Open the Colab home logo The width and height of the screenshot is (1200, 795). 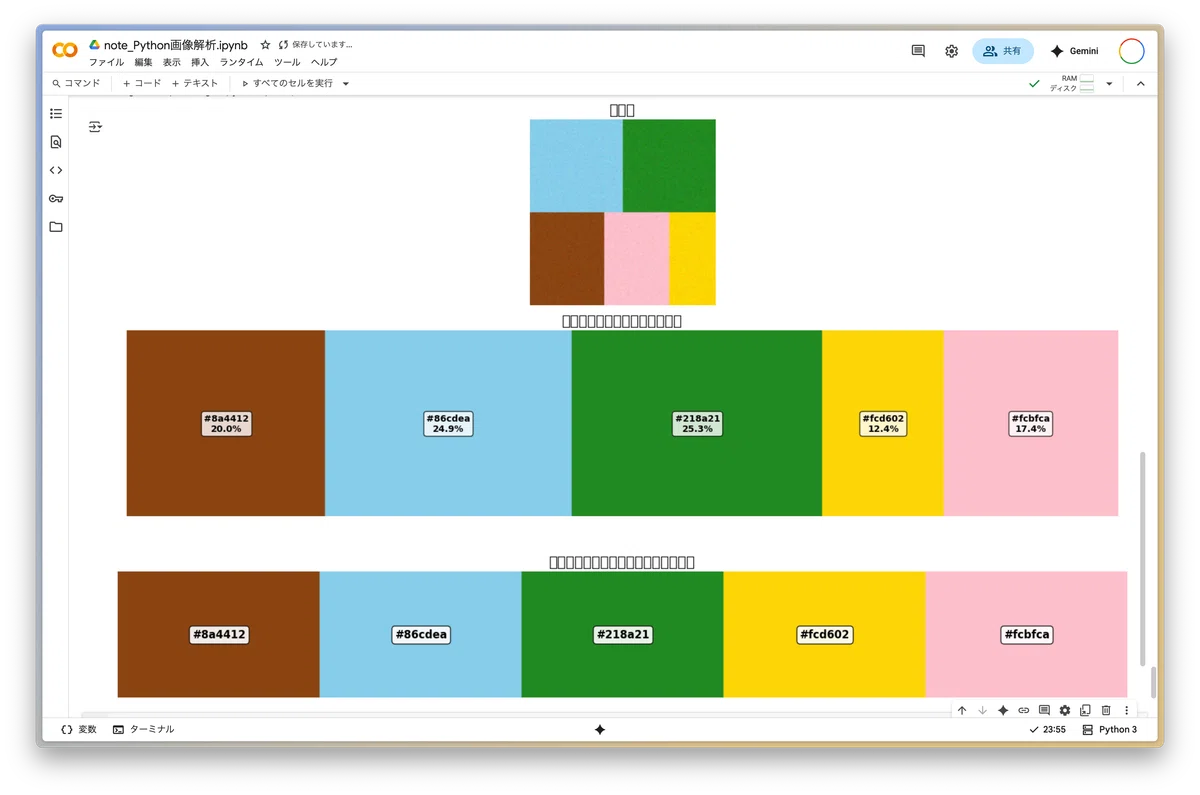(x=65, y=50)
